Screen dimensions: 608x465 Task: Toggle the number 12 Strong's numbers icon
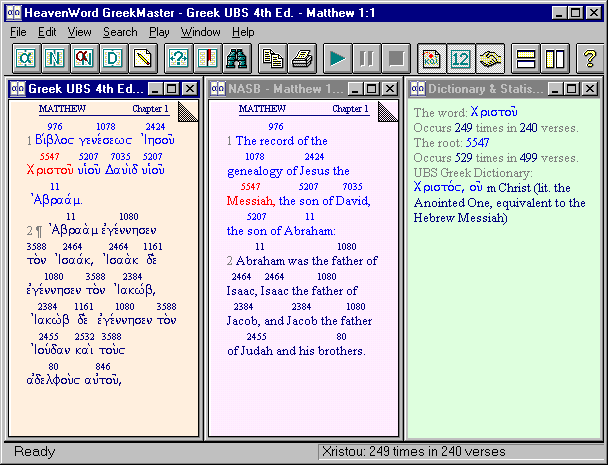pyautogui.click(x=461, y=59)
